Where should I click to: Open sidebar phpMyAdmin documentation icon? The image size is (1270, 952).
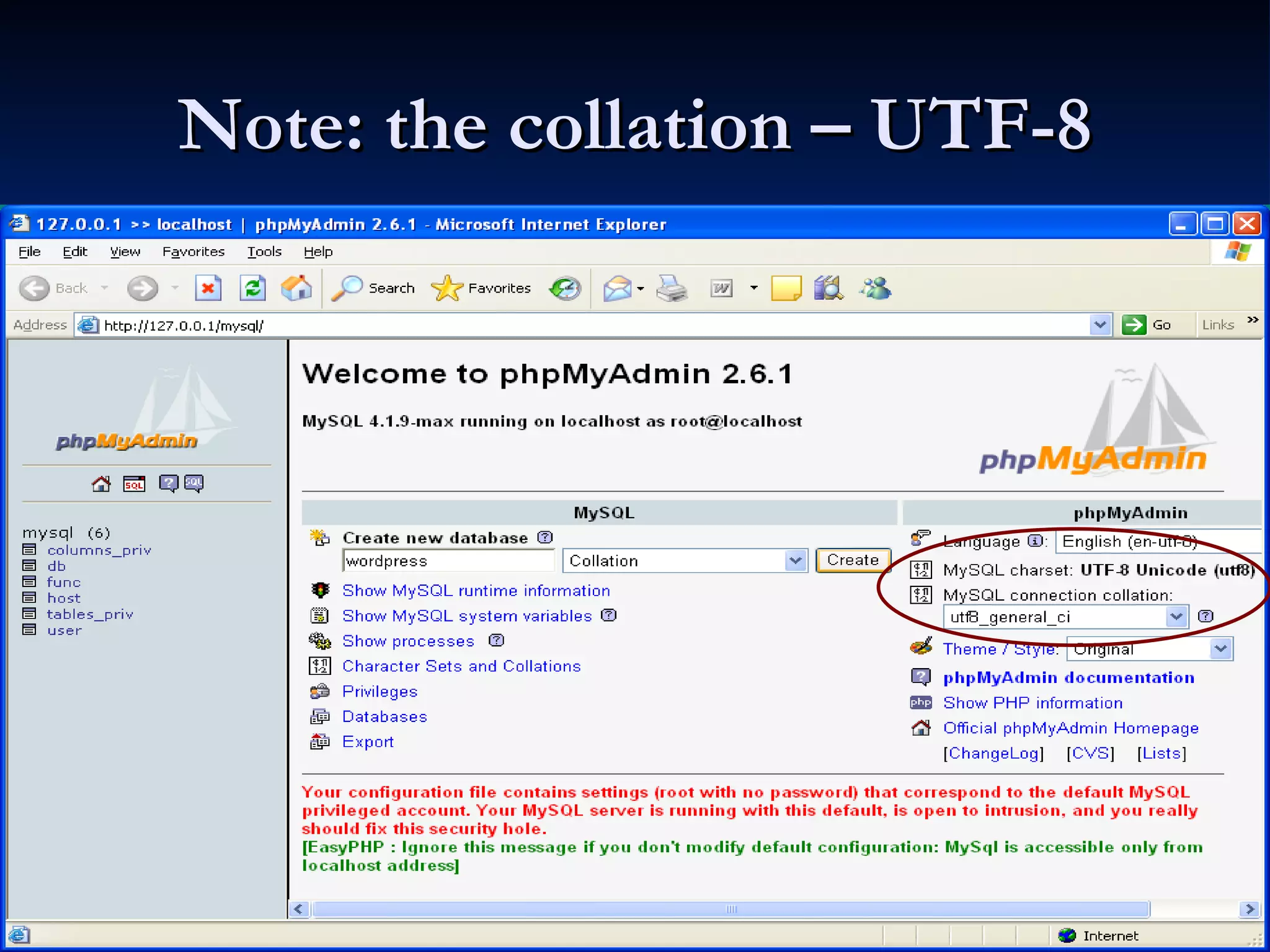(168, 483)
